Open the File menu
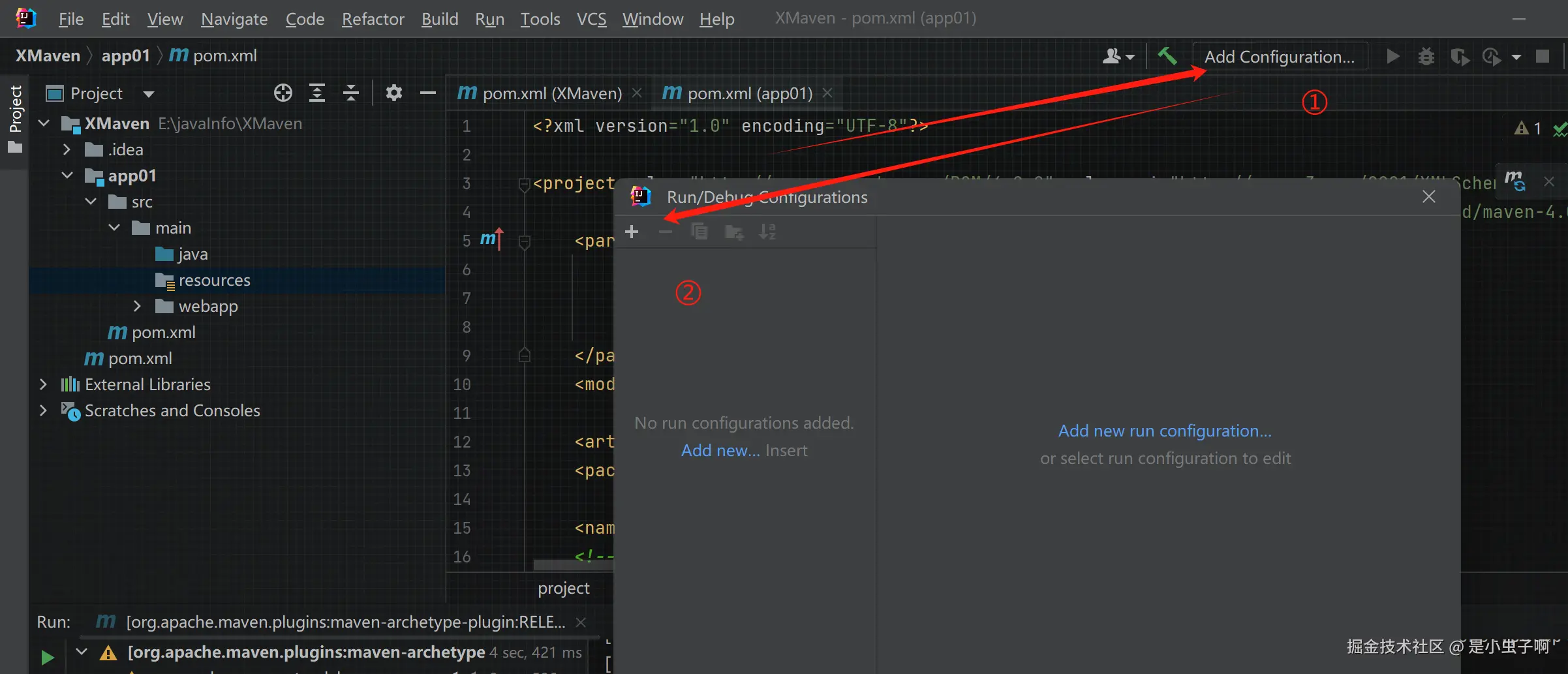The width and height of the screenshot is (1568, 674). (70, 19)
